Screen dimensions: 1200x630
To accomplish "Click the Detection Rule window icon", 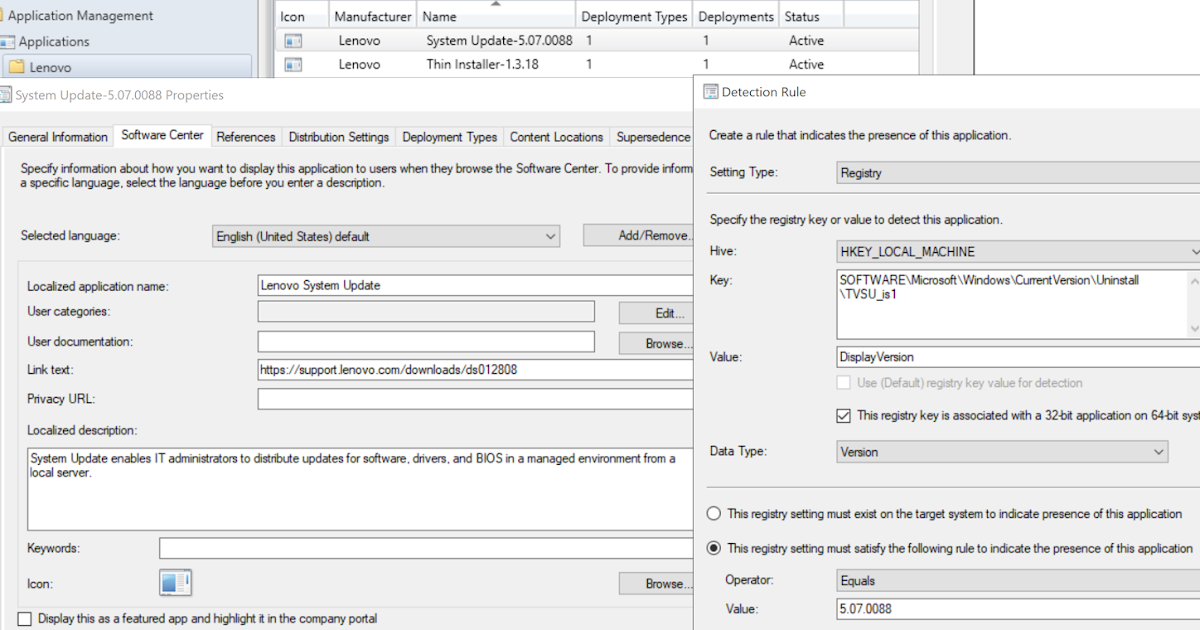I will (710, 92).
